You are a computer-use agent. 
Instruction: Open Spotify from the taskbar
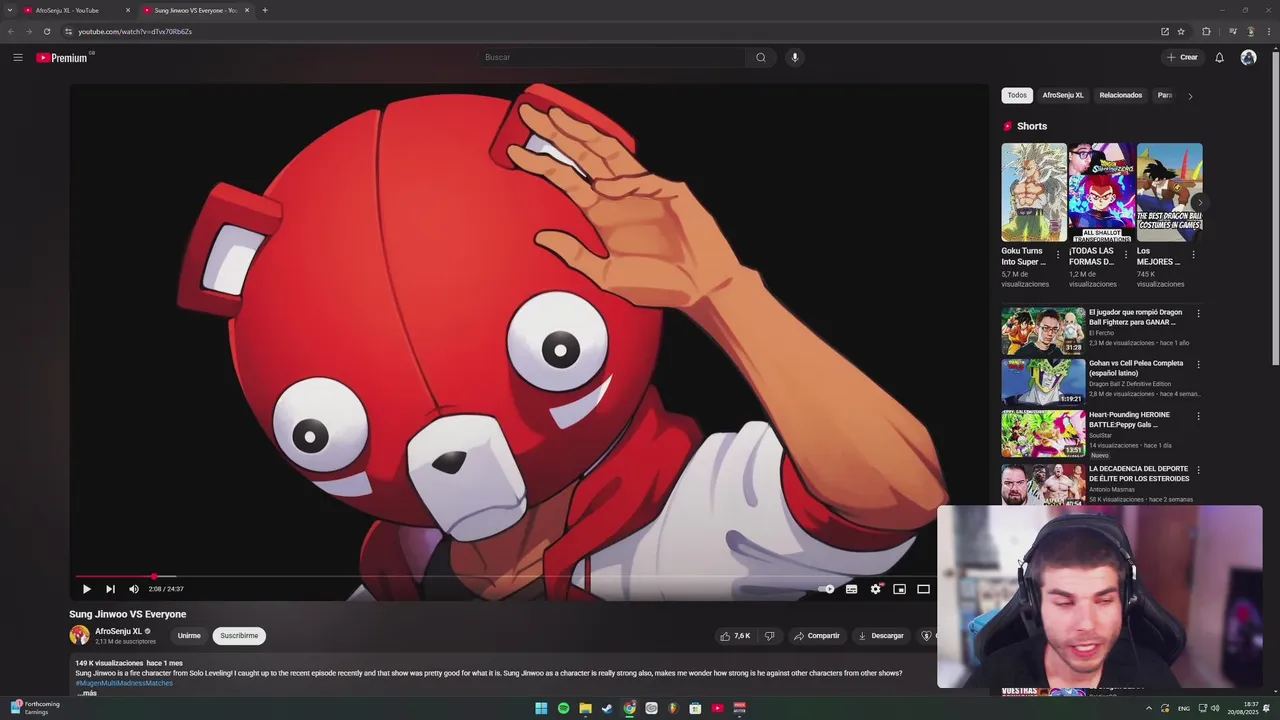click(563, 708)
